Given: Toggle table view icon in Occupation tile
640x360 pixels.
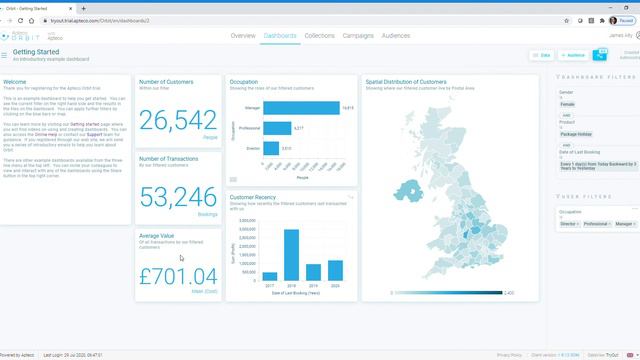Looking at the screenshot, I should pyautogui.click(x=233, y=179).
